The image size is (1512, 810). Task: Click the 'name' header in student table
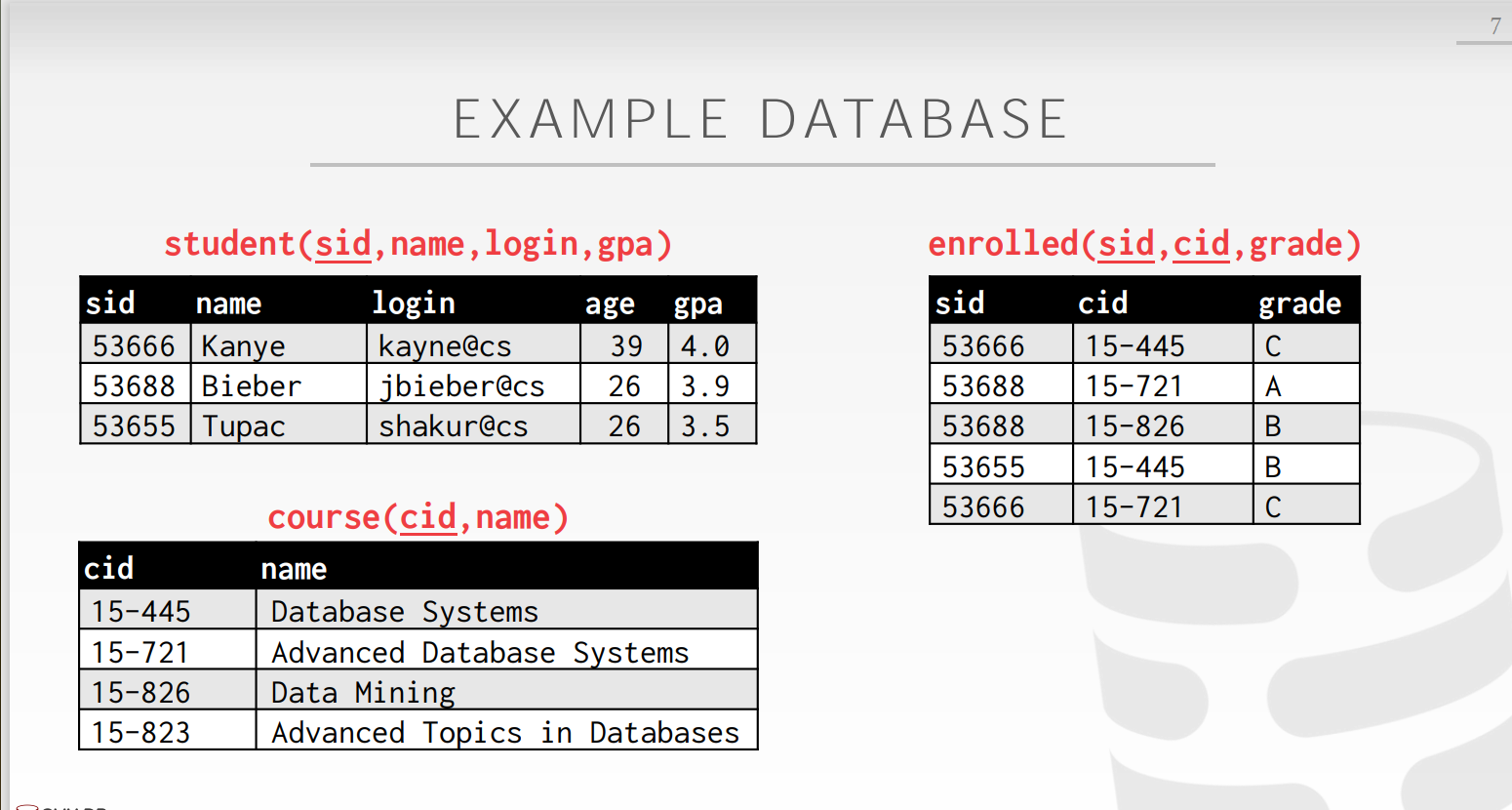click(x=228, y=304)
